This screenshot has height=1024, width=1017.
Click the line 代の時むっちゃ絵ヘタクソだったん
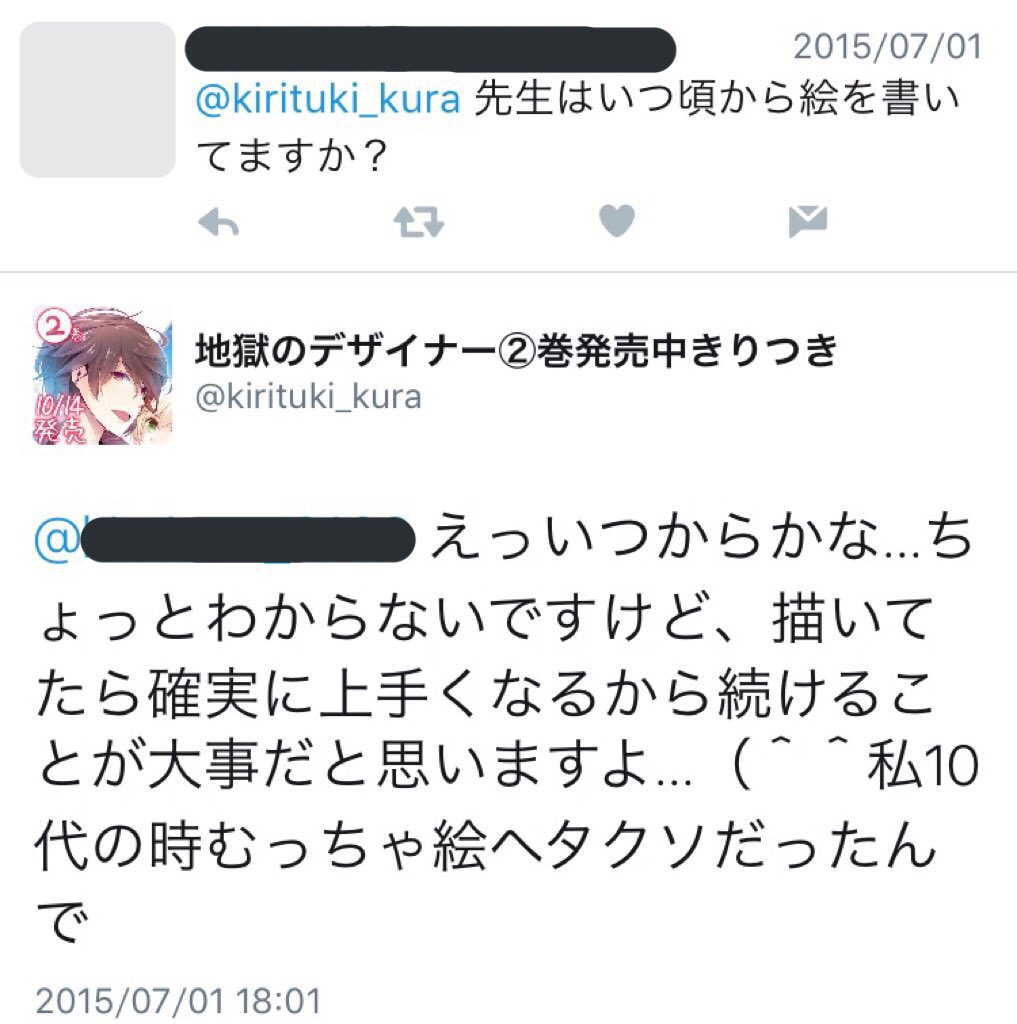point(486,845)
